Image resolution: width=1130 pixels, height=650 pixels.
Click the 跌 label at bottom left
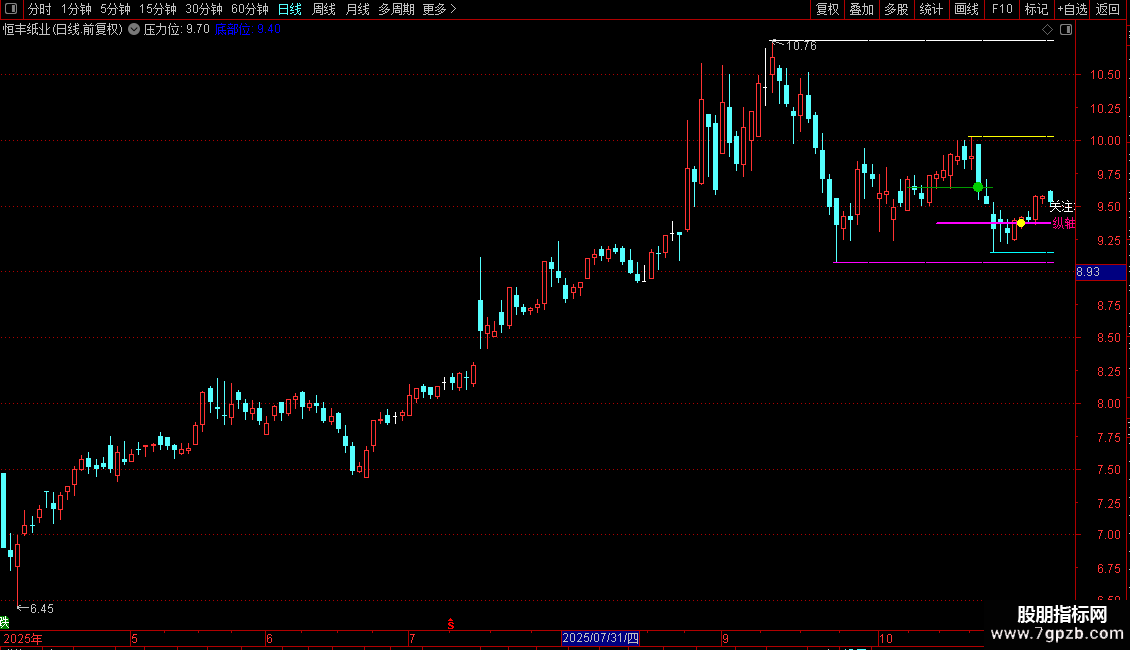pos(4,622)
